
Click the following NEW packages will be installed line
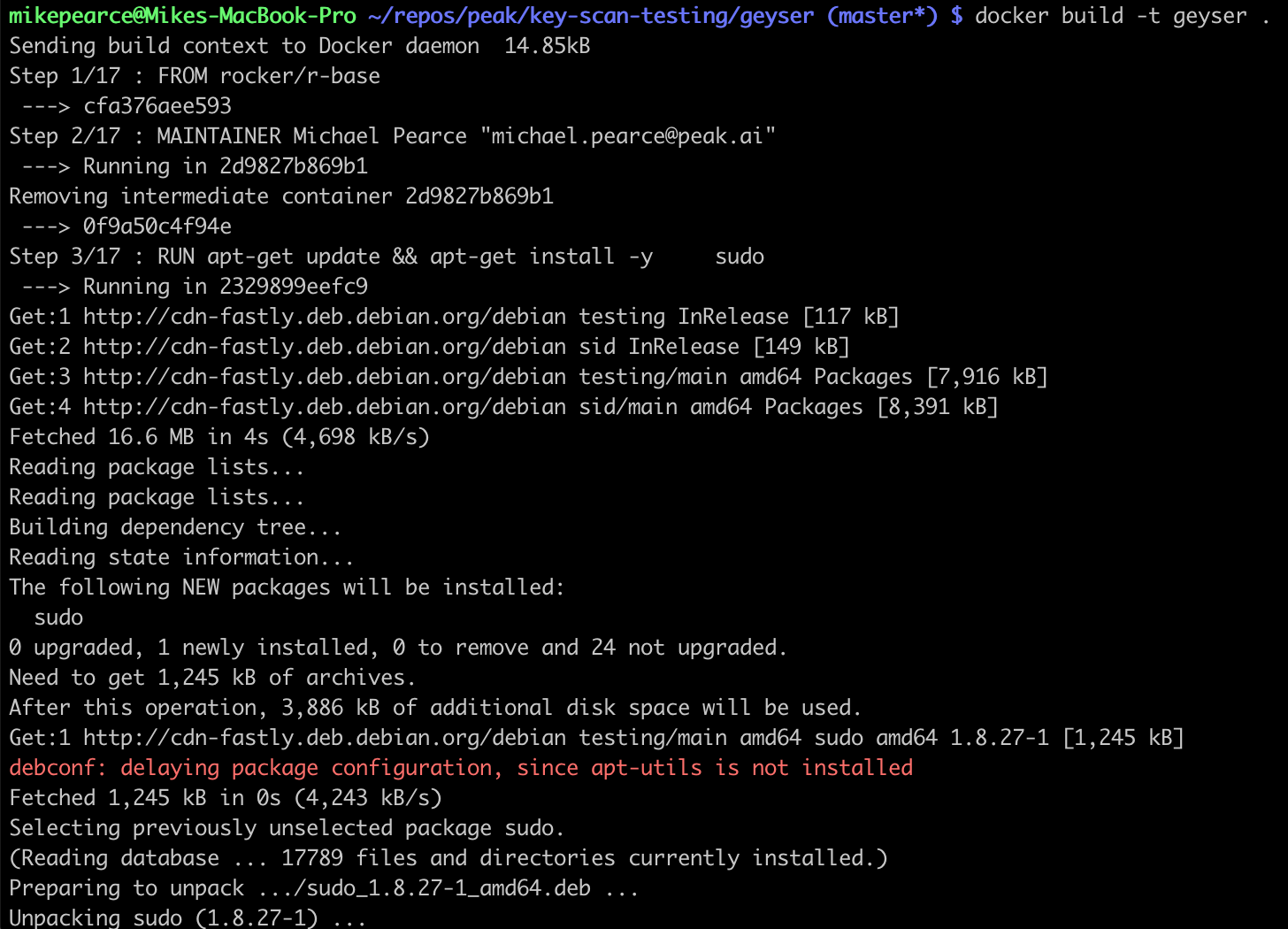[287, 587]
